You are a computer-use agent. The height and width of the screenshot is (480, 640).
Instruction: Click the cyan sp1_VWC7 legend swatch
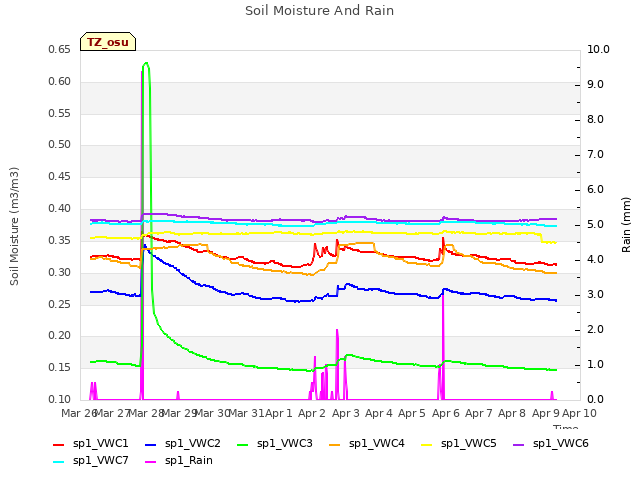59,462
